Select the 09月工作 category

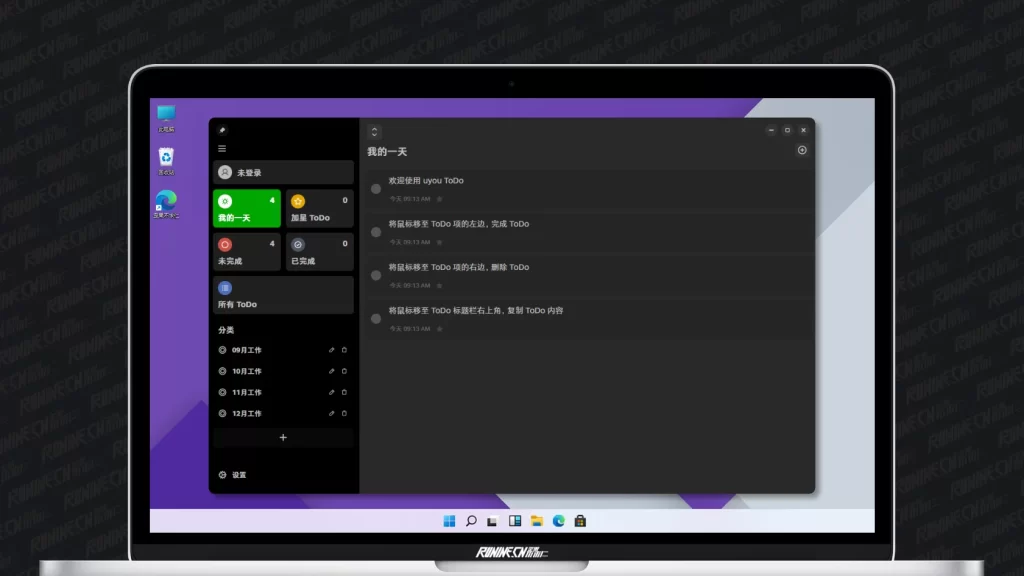247,350
